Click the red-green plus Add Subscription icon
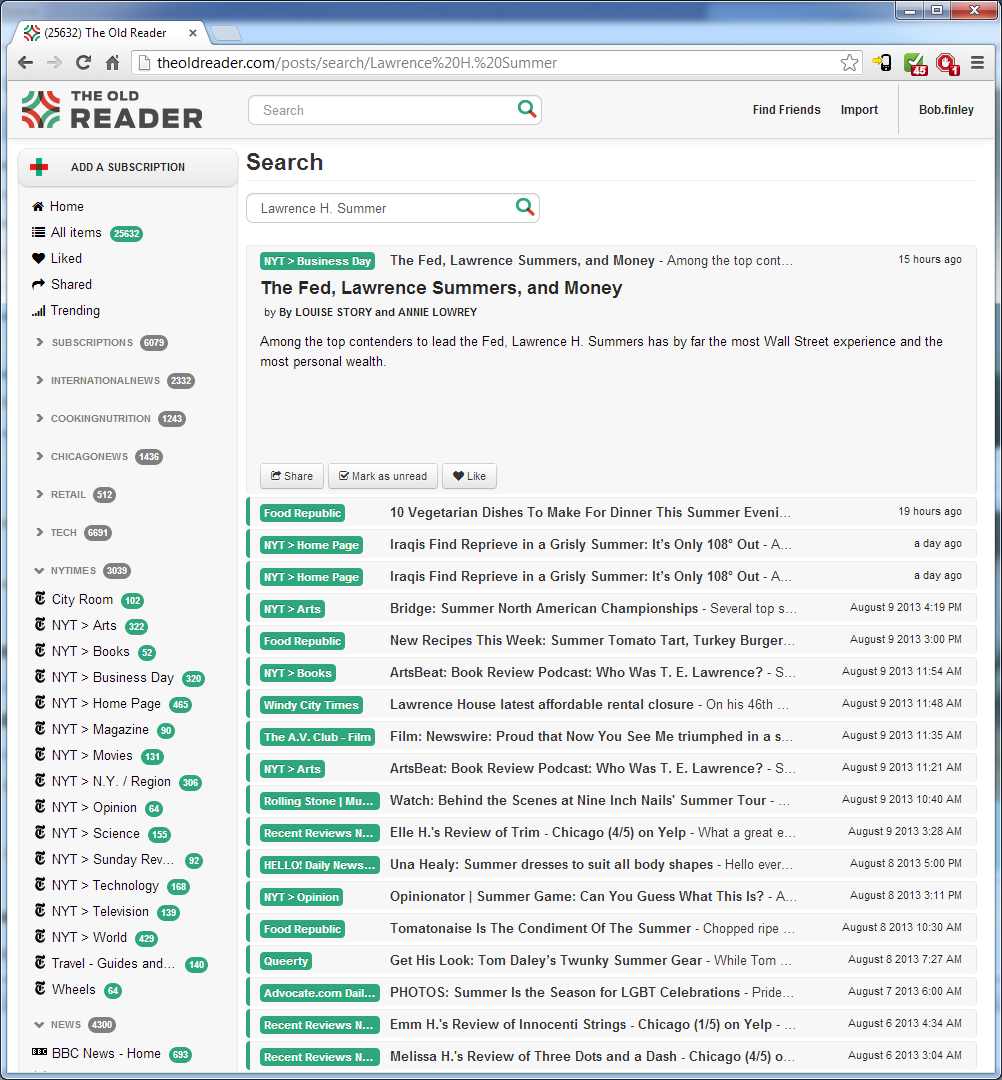 [x=39, y=167]
